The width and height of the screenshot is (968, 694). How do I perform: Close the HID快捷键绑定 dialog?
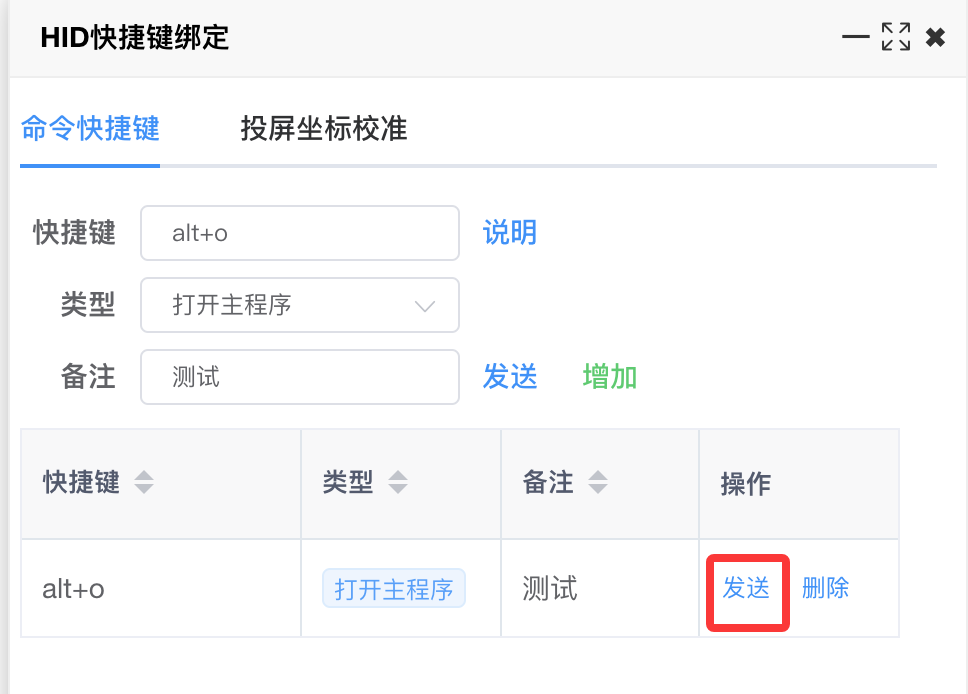(x=935, y=38)
